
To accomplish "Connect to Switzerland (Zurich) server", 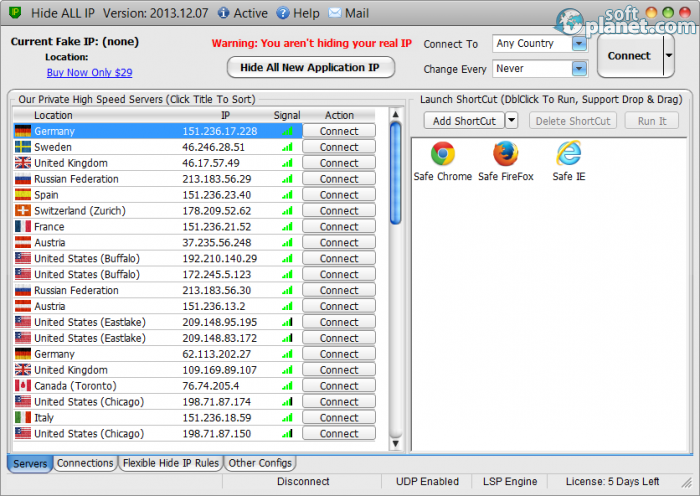I will point(339,211).
